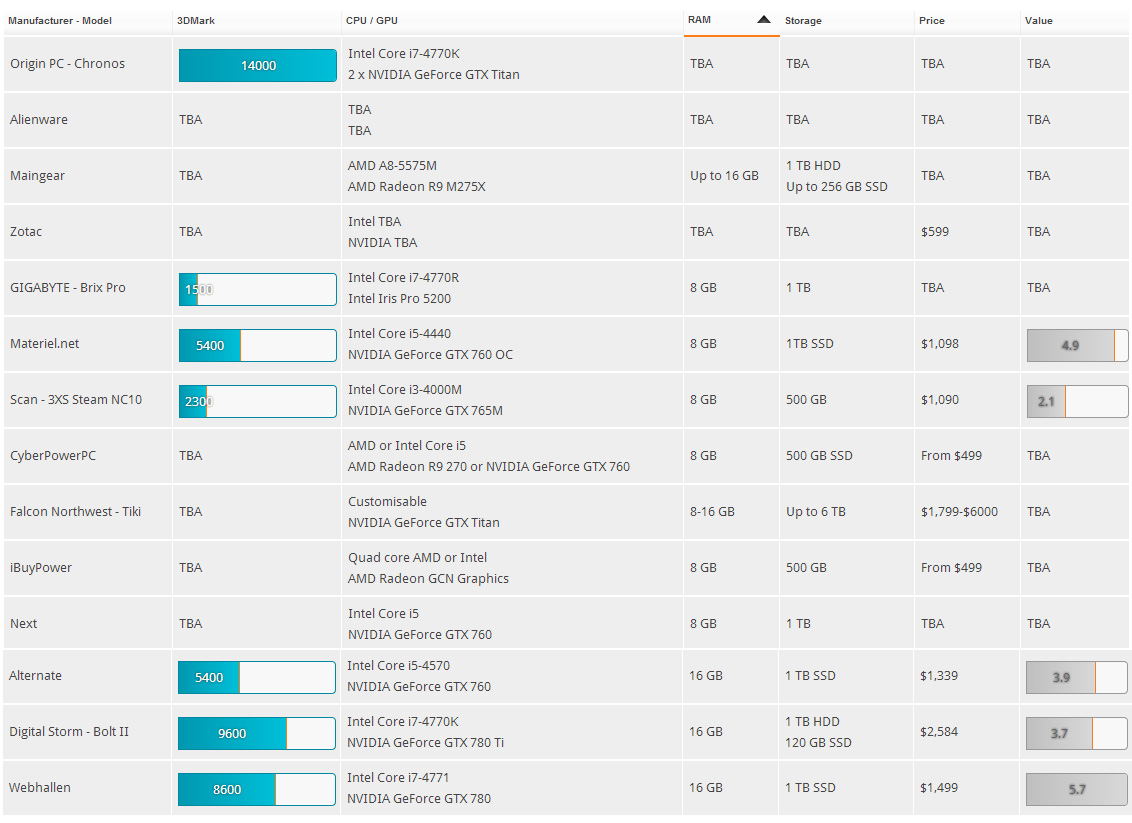Screen dimensions: 1132x823
Task: Sort by Manufacturer - Model column header
Action: click(x=60, y=21)
